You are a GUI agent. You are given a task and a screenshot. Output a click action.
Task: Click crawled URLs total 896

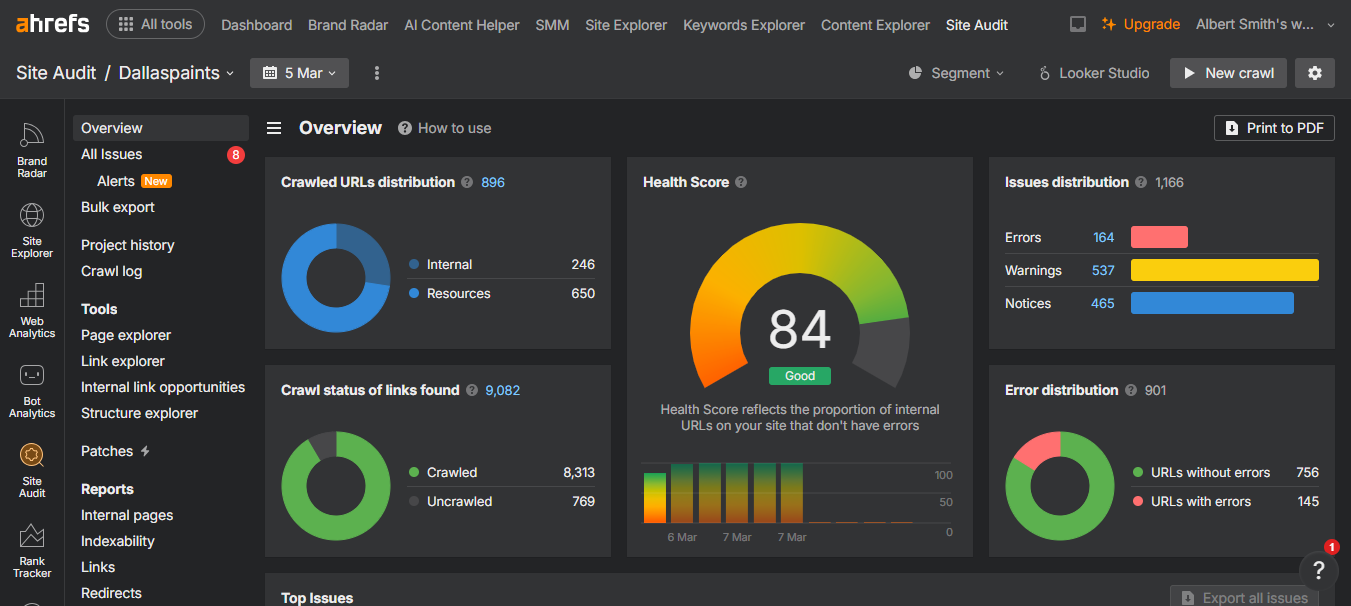point(493,182)
